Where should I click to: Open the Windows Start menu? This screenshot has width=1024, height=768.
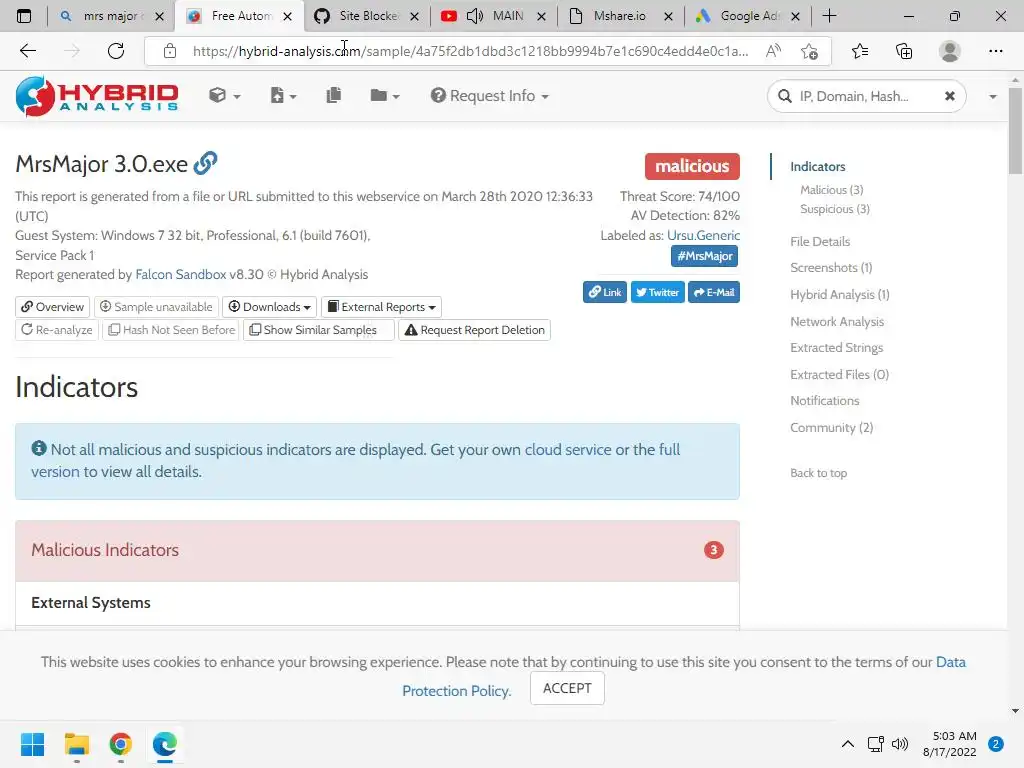point(32,744)
